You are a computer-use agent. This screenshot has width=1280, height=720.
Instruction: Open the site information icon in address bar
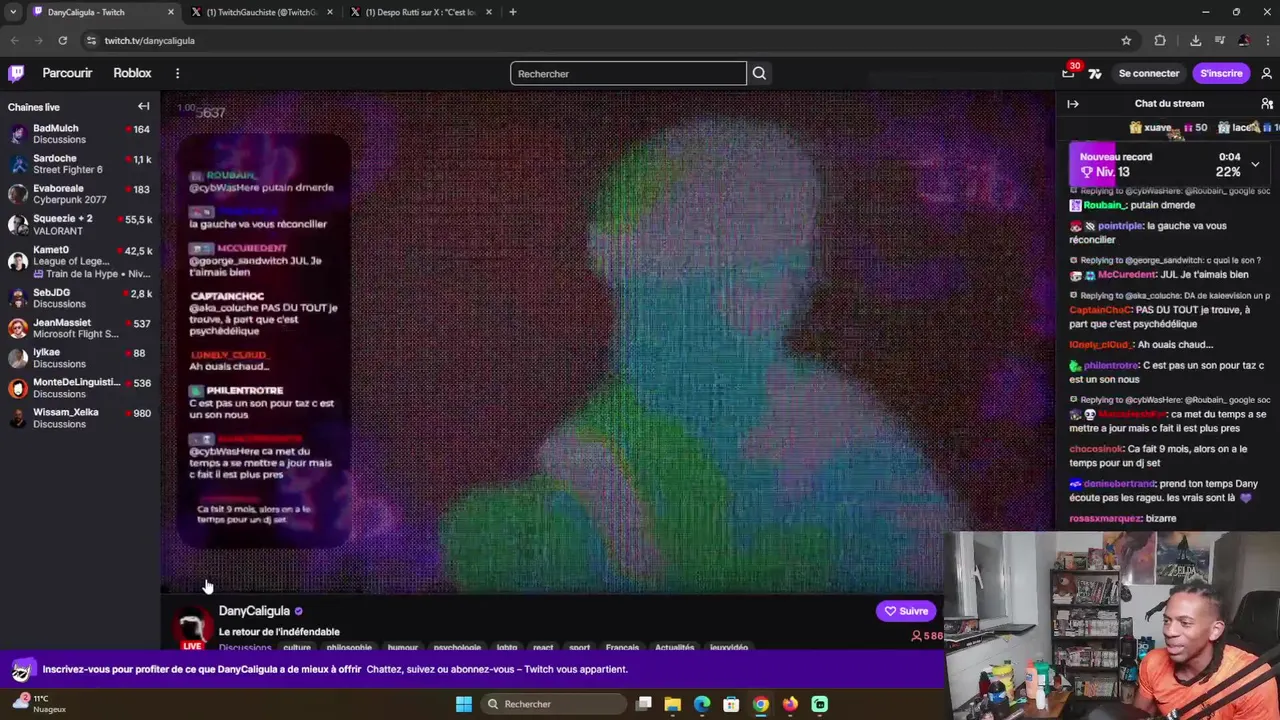pos(91,40)
